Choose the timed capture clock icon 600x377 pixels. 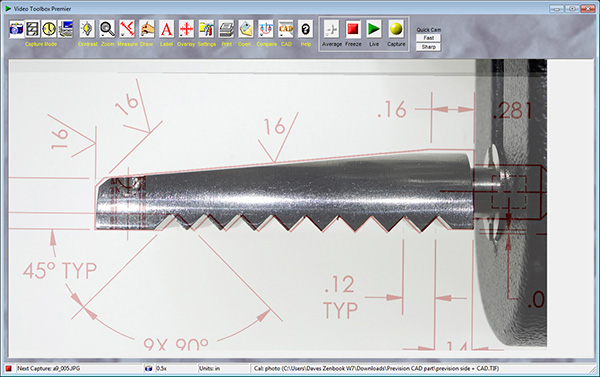[x=49, y=29]
